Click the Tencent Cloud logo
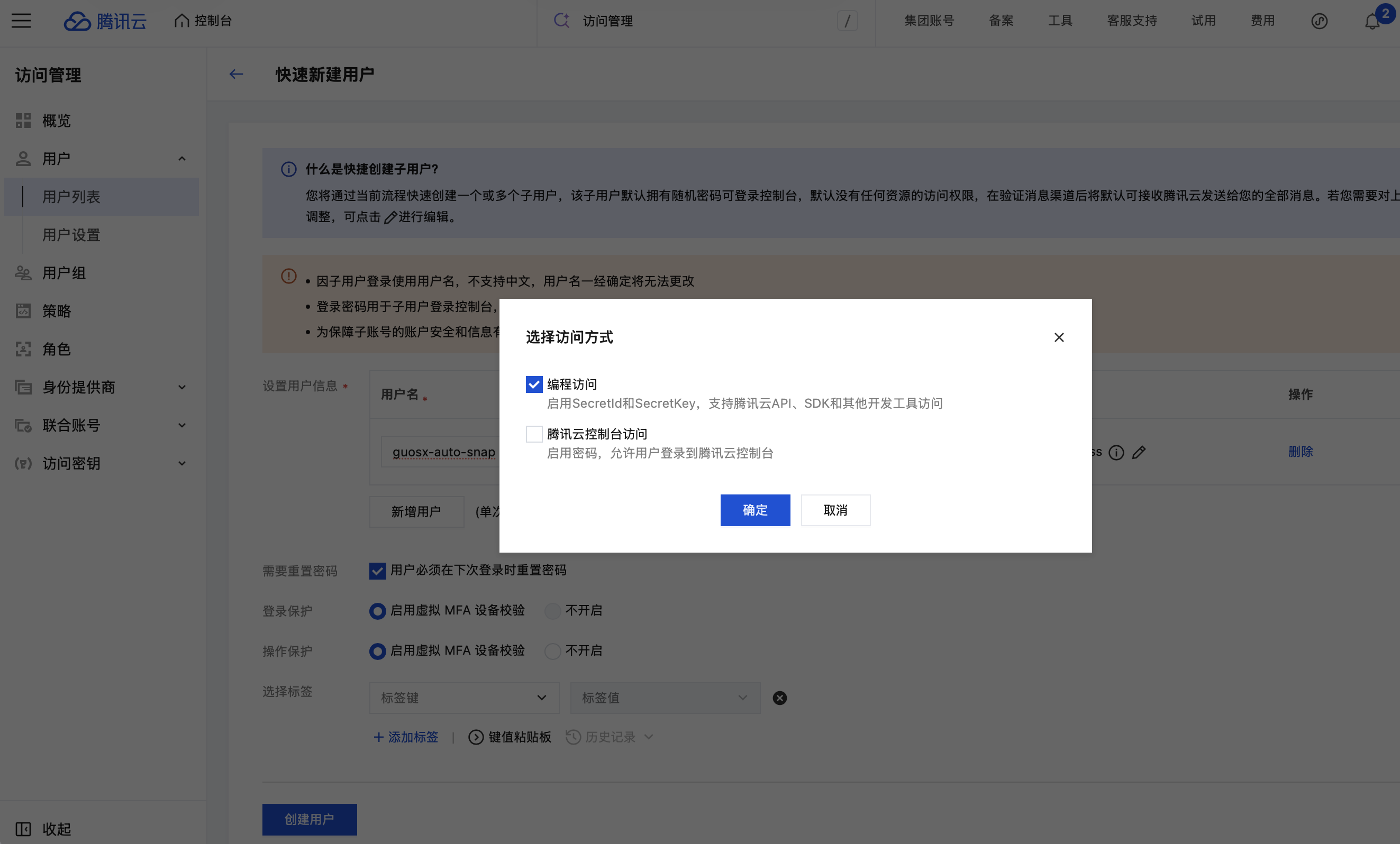 [105, 21]
